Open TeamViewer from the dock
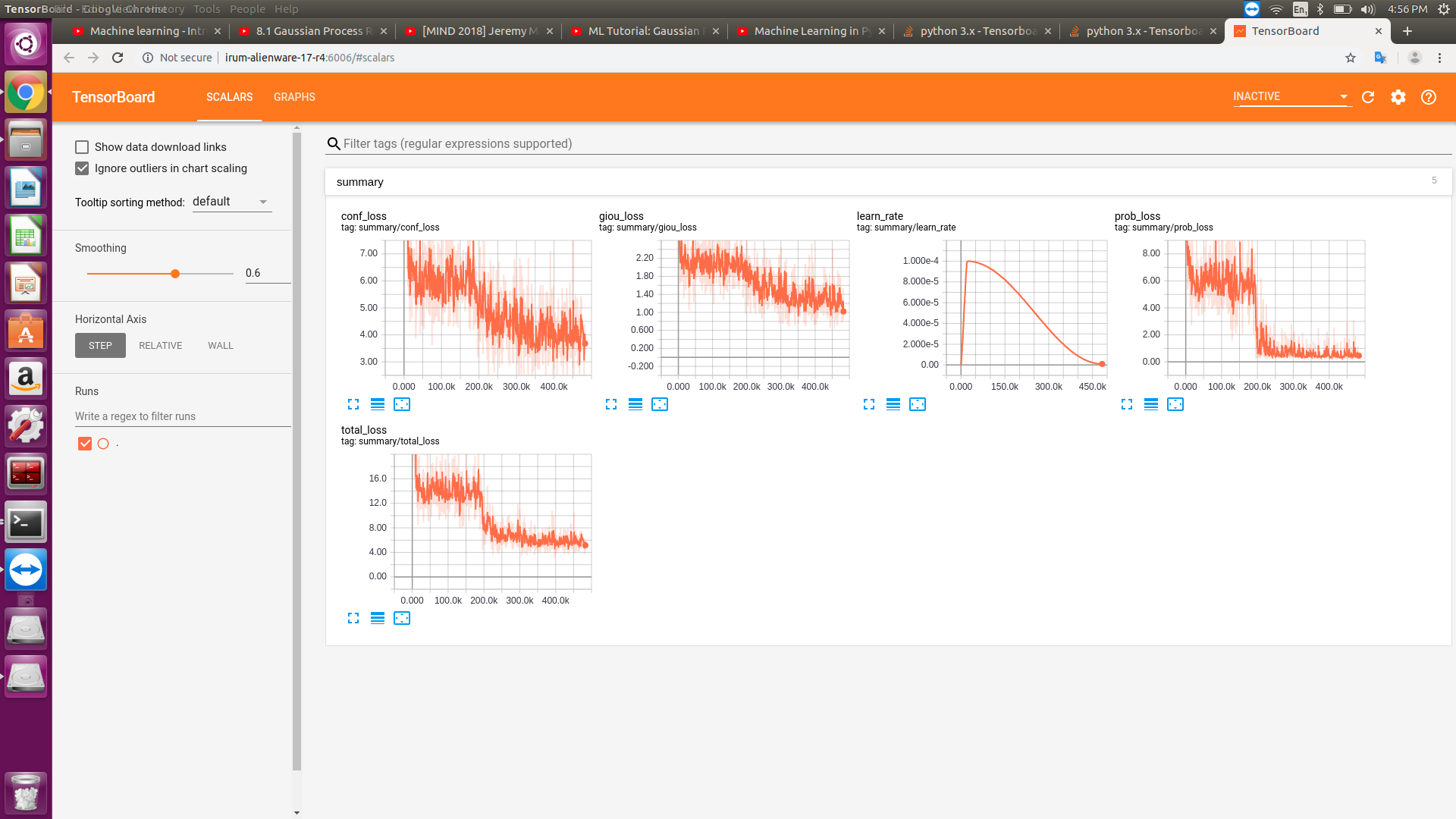Viewport: 1456px width, 819px height. [x=26, y=570]
